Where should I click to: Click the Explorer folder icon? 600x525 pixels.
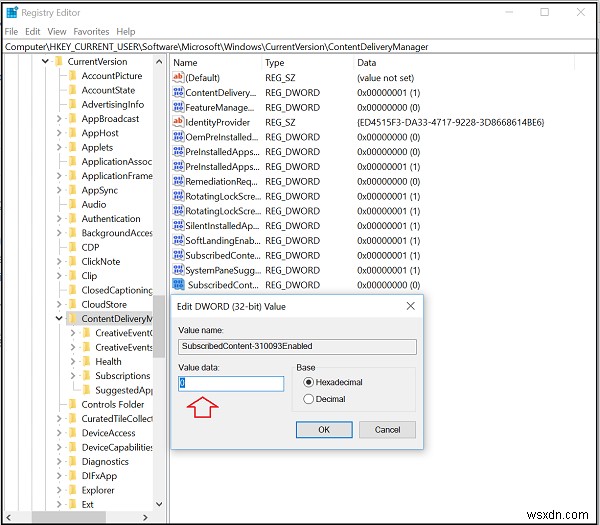[x=72, y=490]
